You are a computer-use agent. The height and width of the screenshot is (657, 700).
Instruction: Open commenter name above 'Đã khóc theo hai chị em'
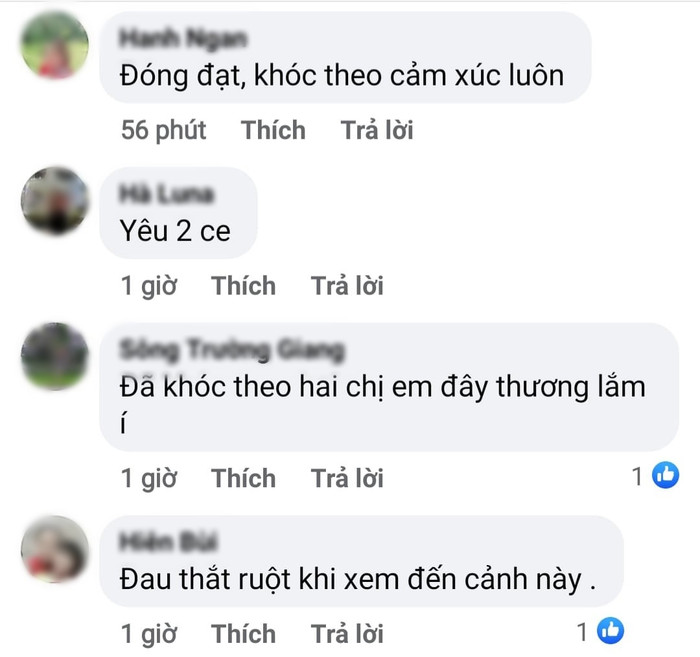232,350
